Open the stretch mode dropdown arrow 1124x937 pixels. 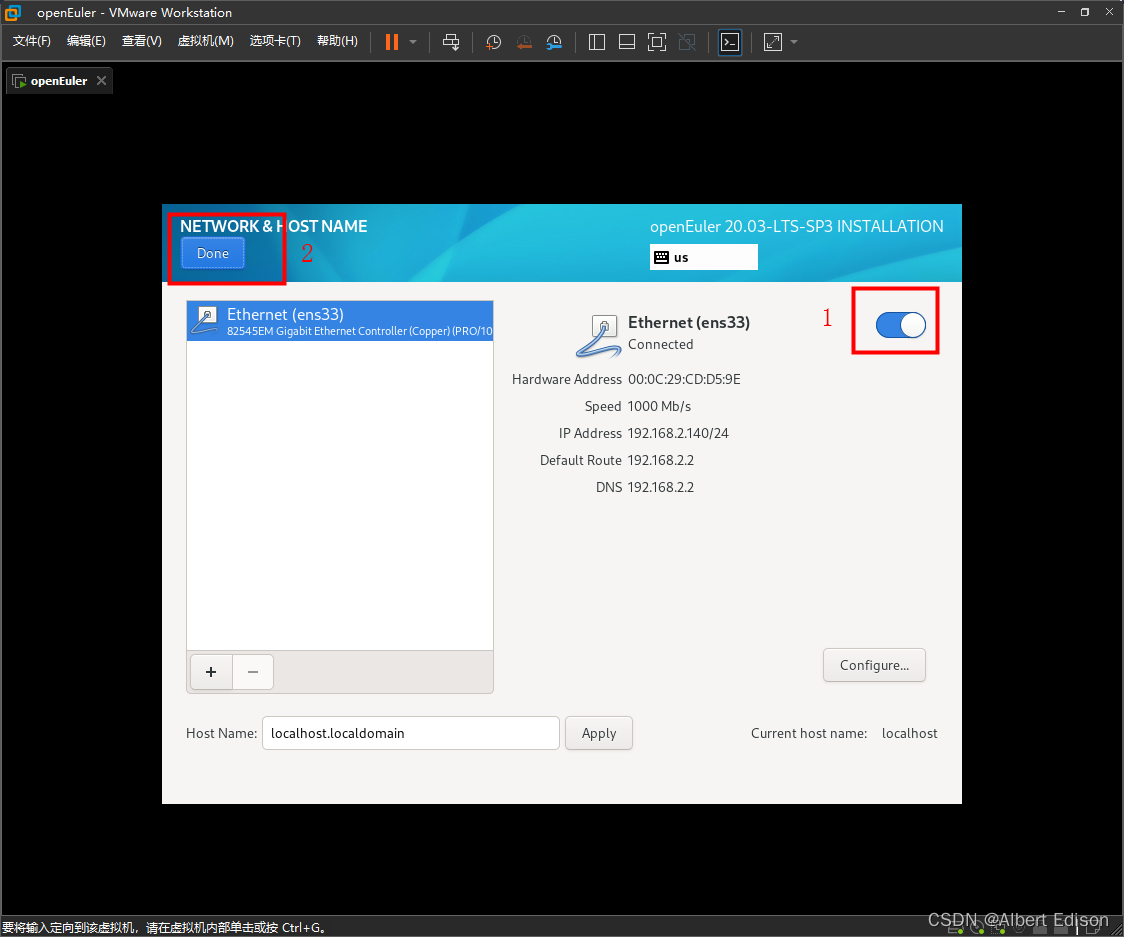pos(794,41)
